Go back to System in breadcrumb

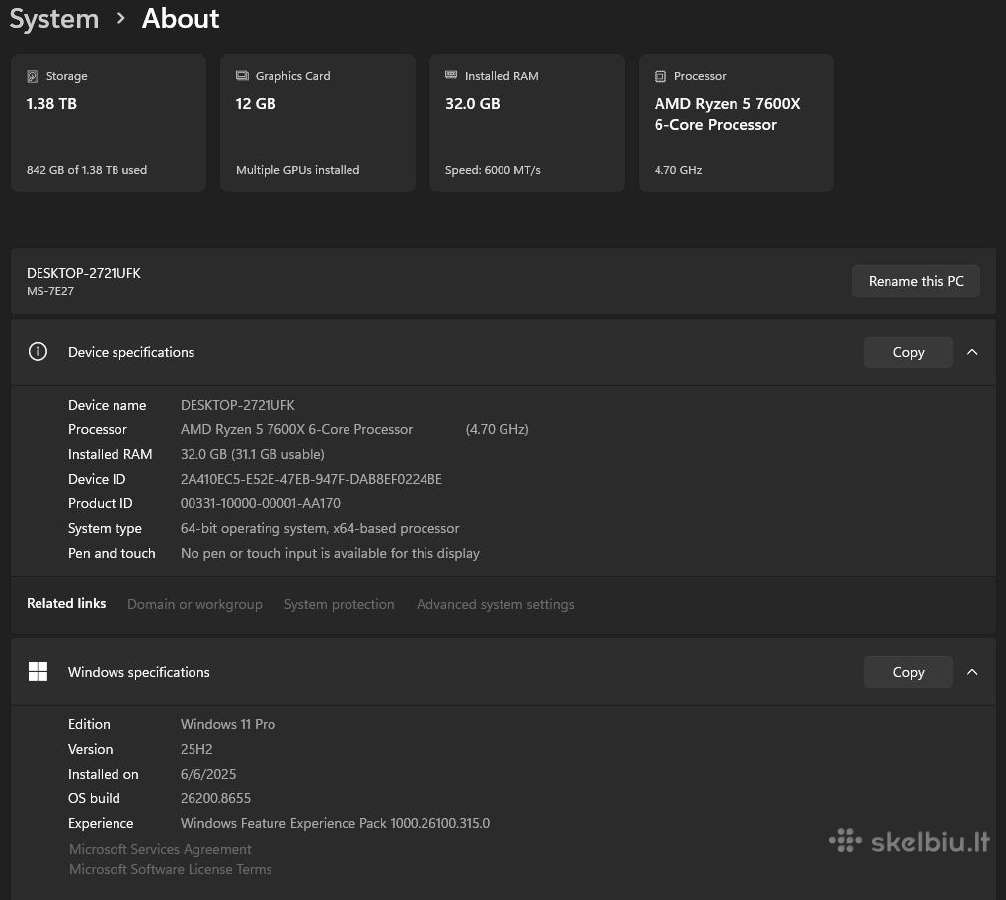pyautogui.click(x=55, y=19)
